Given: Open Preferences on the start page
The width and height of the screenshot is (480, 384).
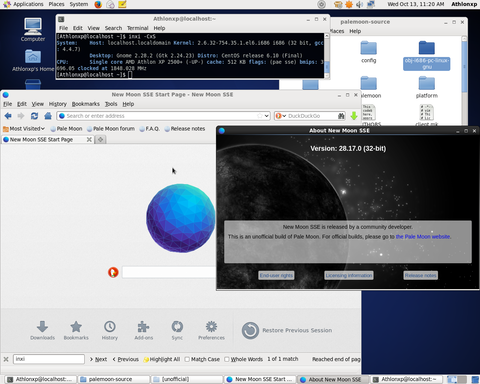Looking at the screenshot, I should 211,330.
